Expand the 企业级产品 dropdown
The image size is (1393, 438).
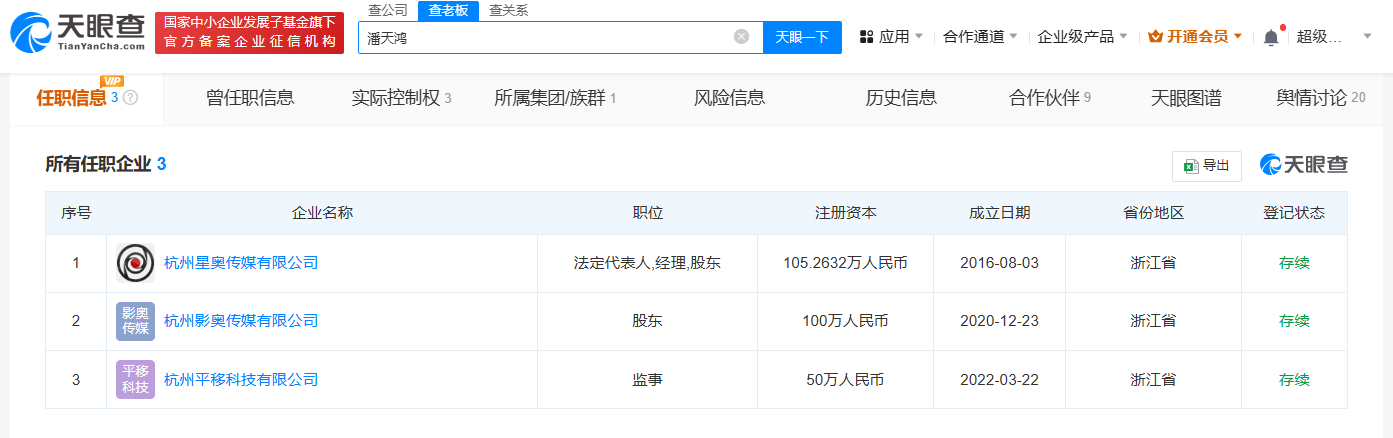[x=1123, y=37]
